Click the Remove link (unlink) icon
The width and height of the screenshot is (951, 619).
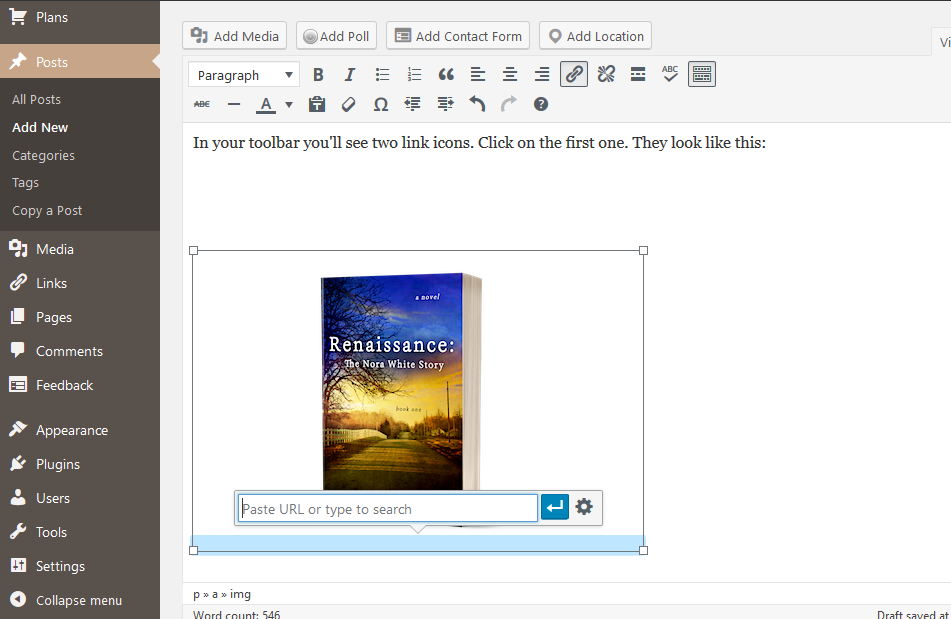606,74
